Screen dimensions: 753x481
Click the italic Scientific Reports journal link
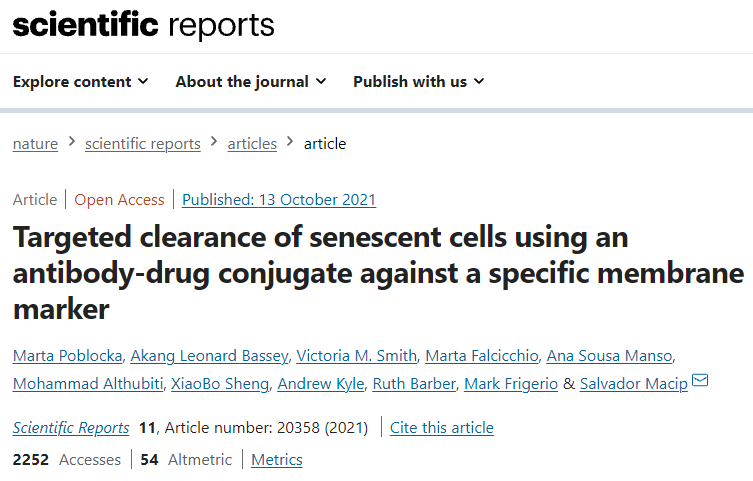click(x=71, y=428)
